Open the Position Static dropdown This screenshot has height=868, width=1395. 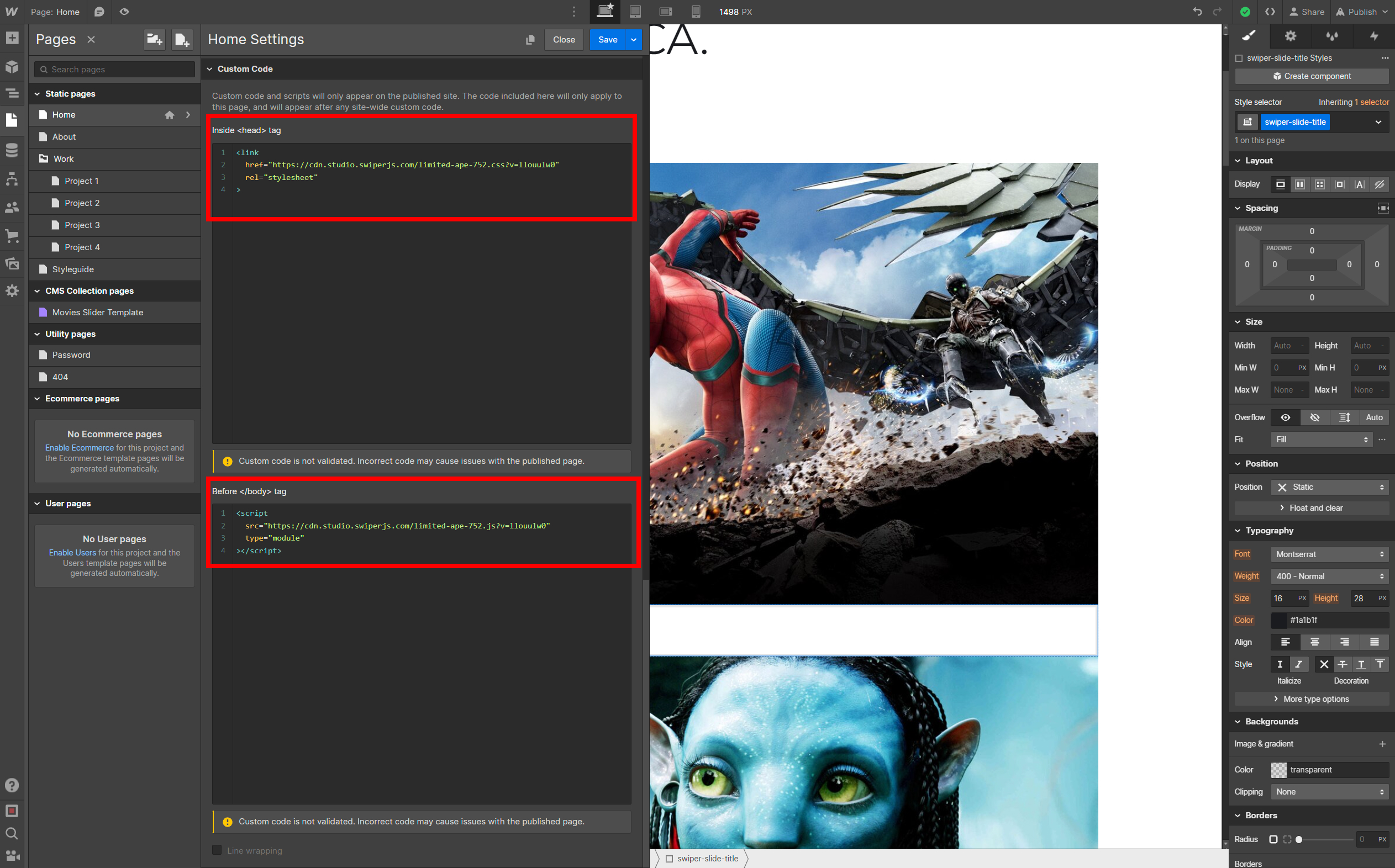pos(1329,487)
